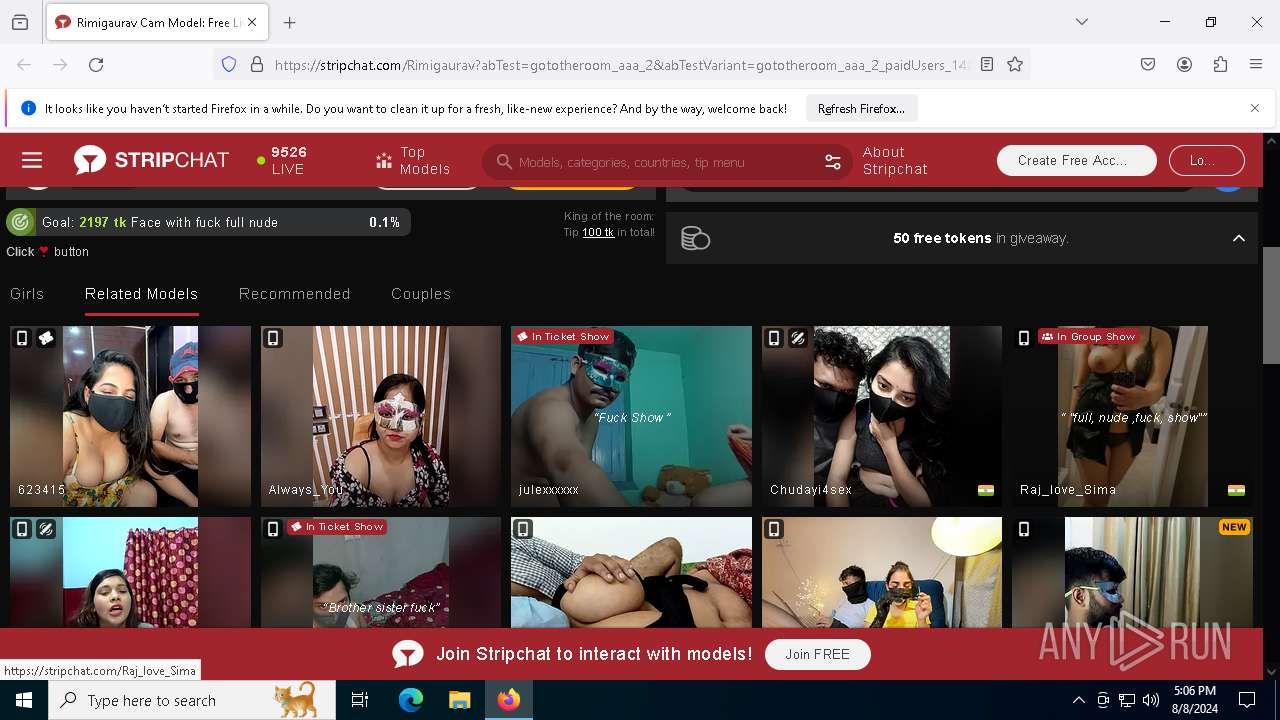
Task: Click the Join FREE button
Action: (817, 654)
